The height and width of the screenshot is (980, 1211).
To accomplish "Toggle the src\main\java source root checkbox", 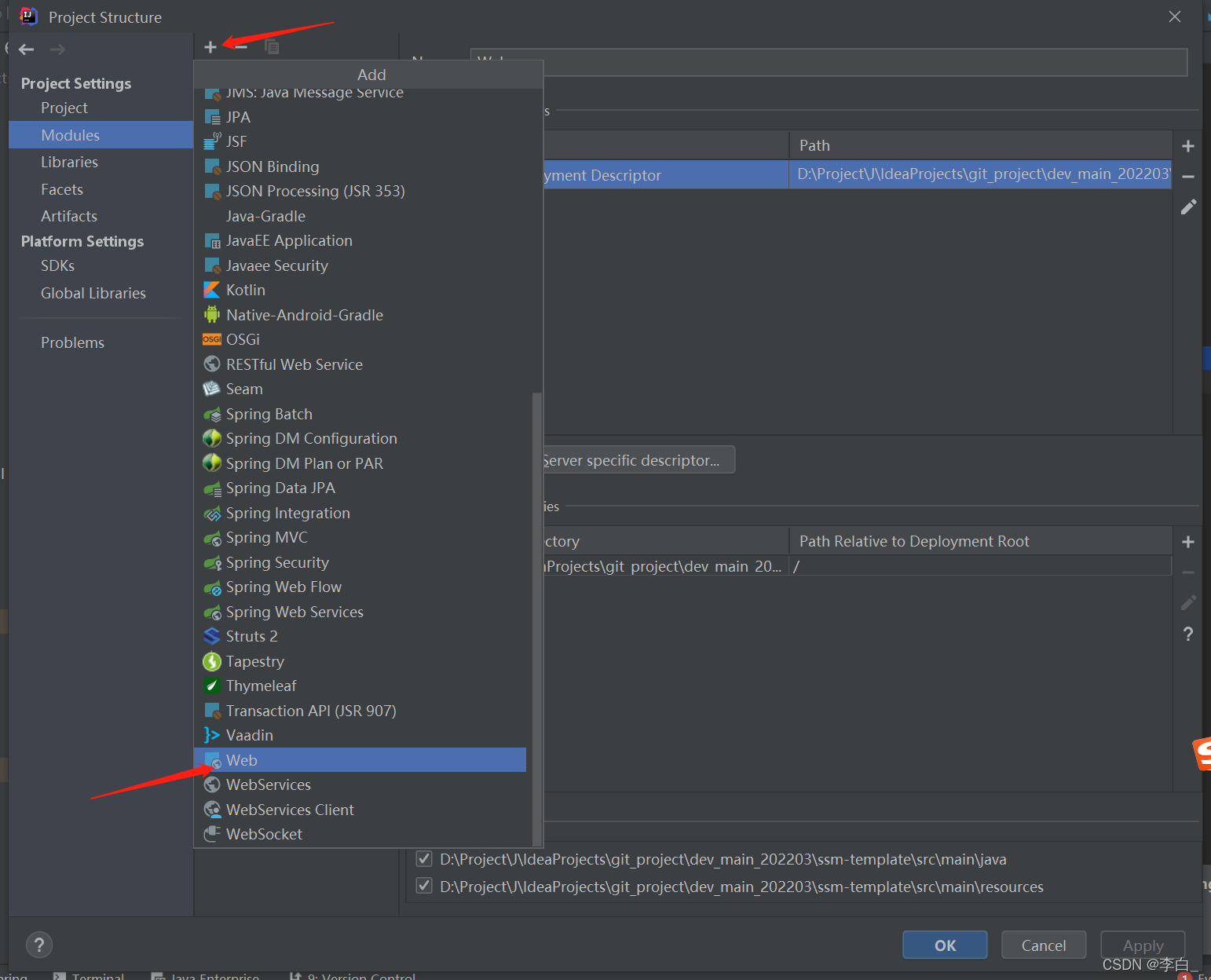I will coord(424,858).
